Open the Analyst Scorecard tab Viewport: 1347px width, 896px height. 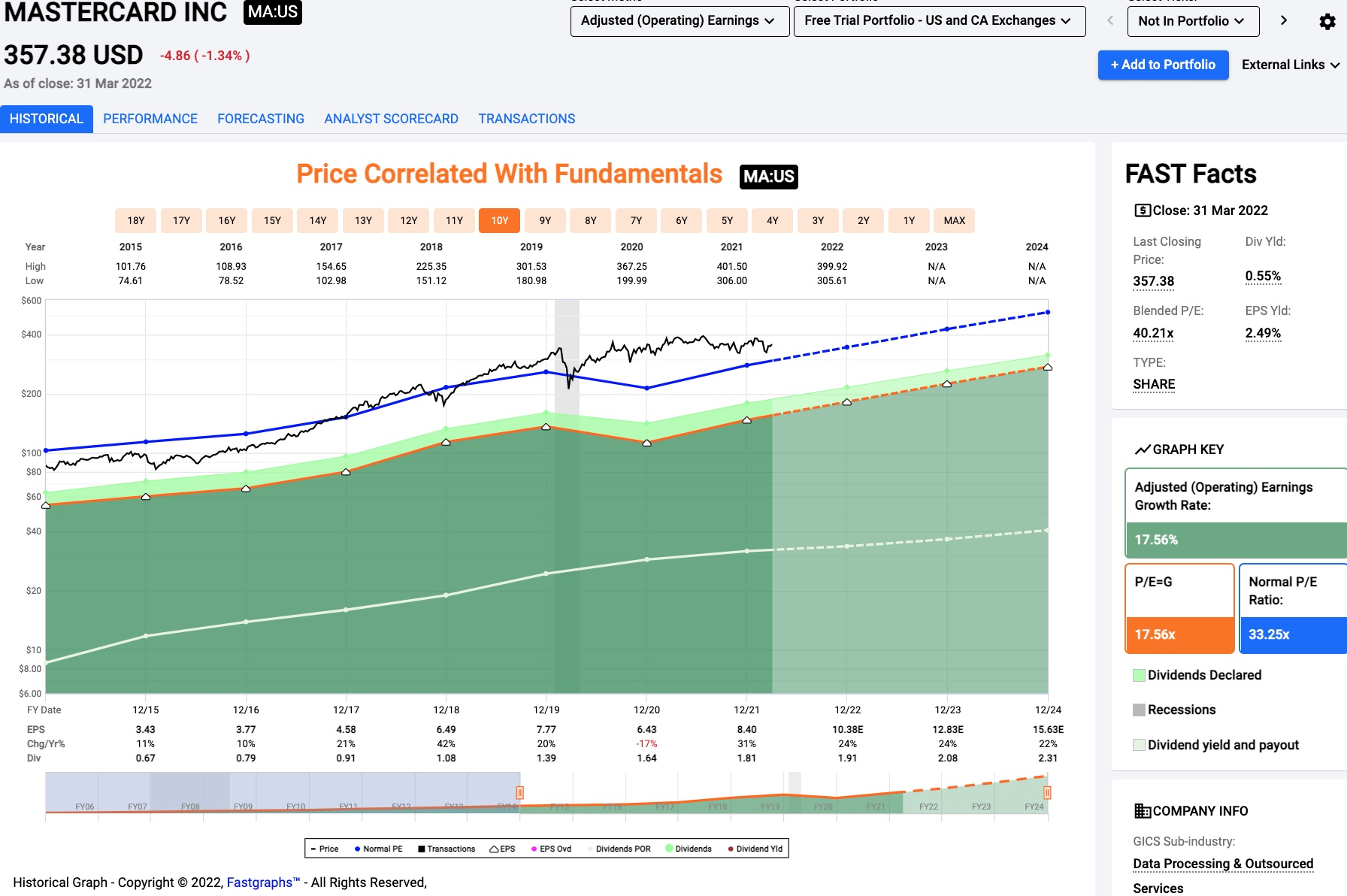point(391,119)
